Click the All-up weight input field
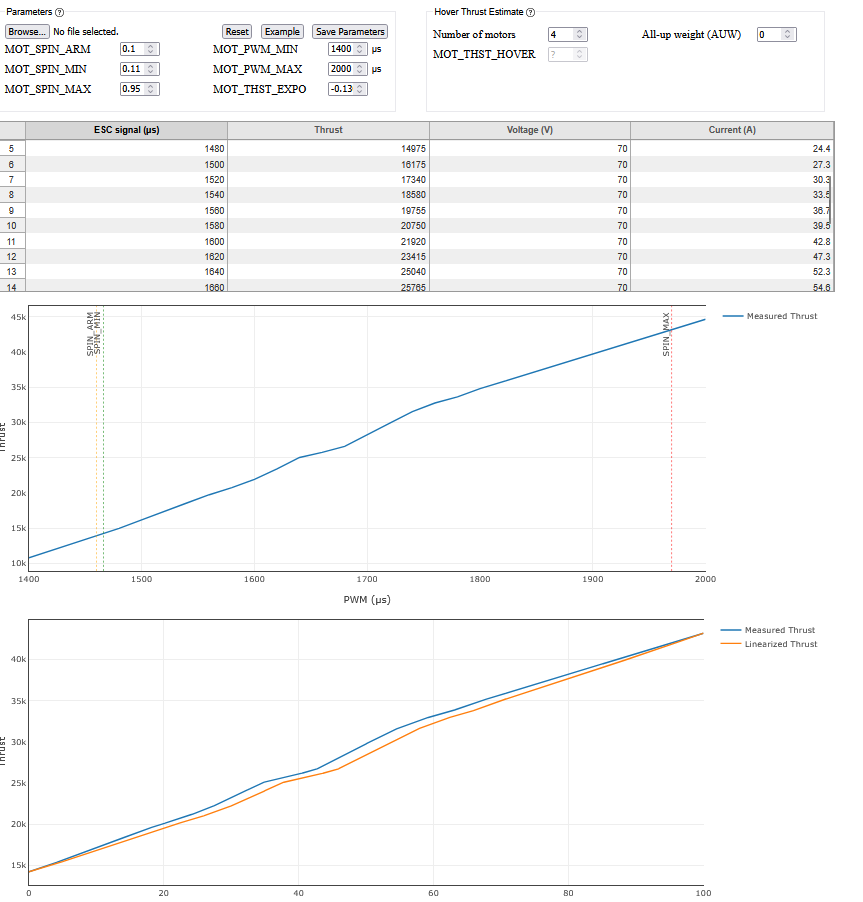This screenshot has height=902, width=863. pos(769,35)
